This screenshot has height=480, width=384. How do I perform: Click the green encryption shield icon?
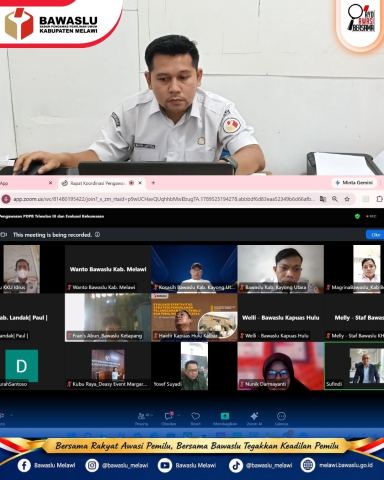click(357, 216)
